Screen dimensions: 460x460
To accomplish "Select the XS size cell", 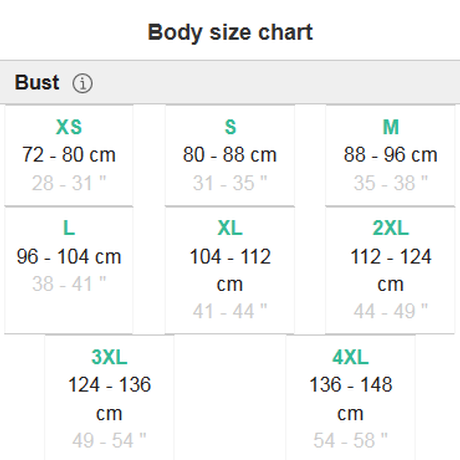I will click(x=69, y=155).
